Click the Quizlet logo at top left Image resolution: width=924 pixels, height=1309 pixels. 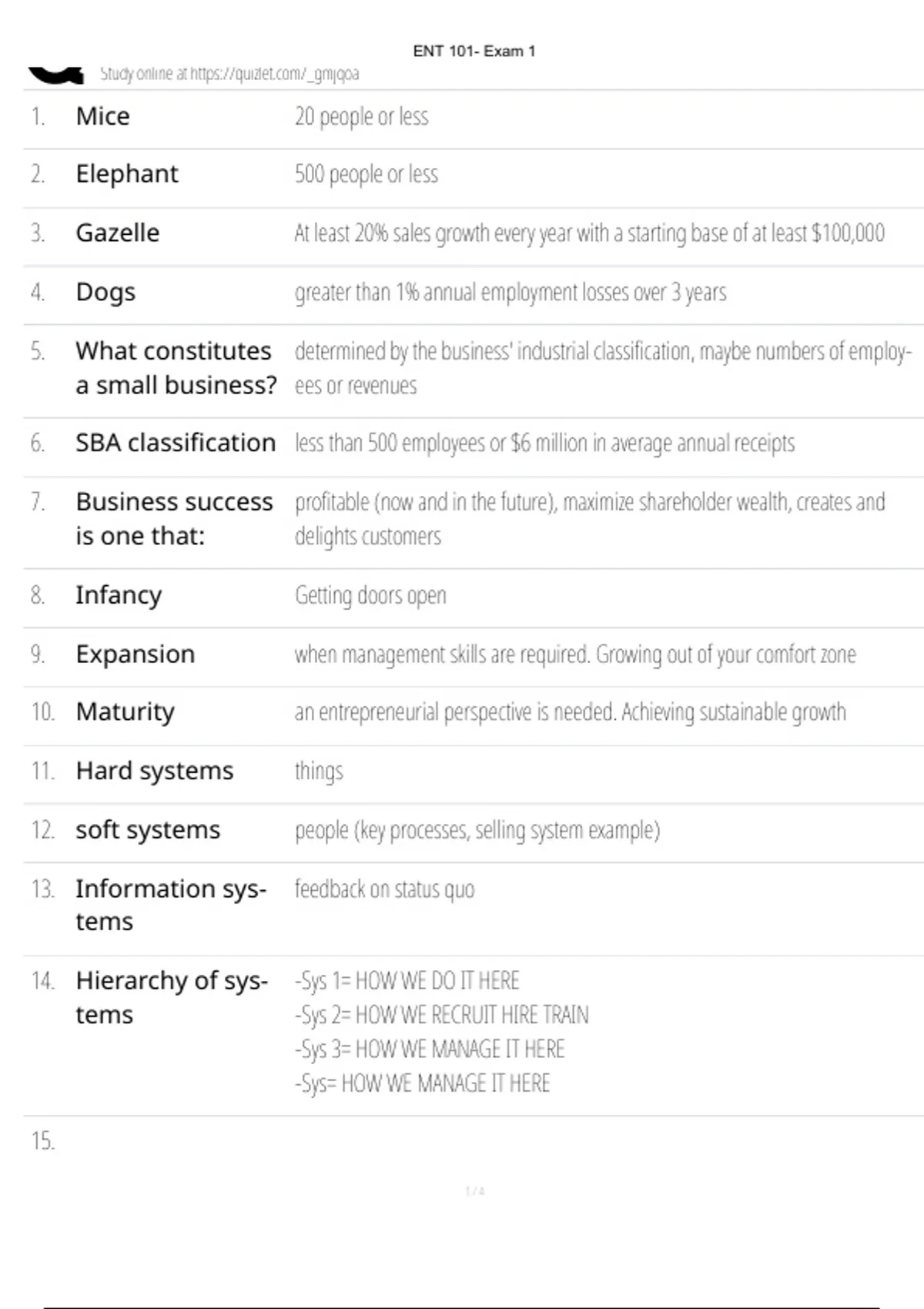tap(56, 75)
